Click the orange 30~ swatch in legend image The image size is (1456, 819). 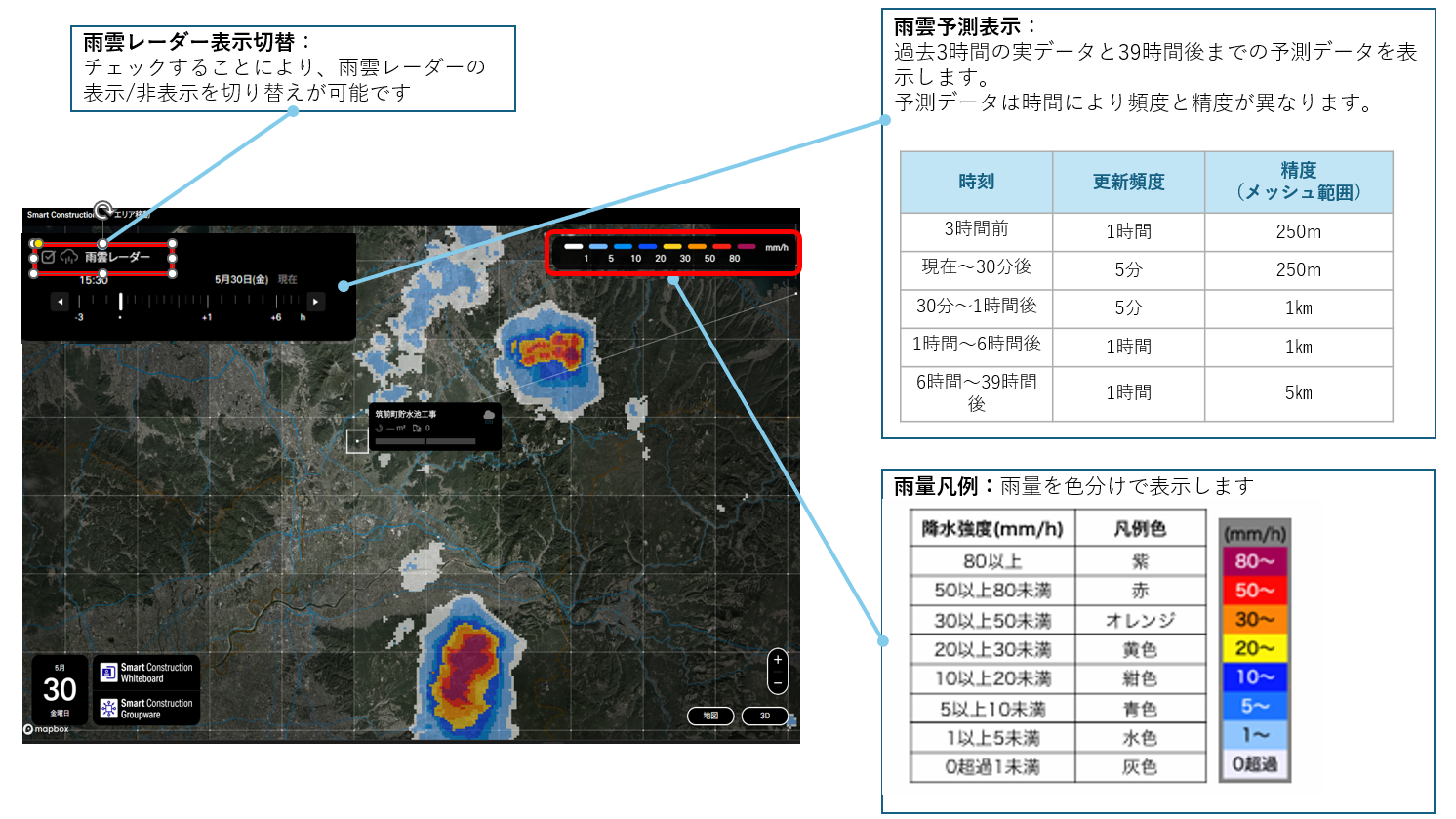1255,619
